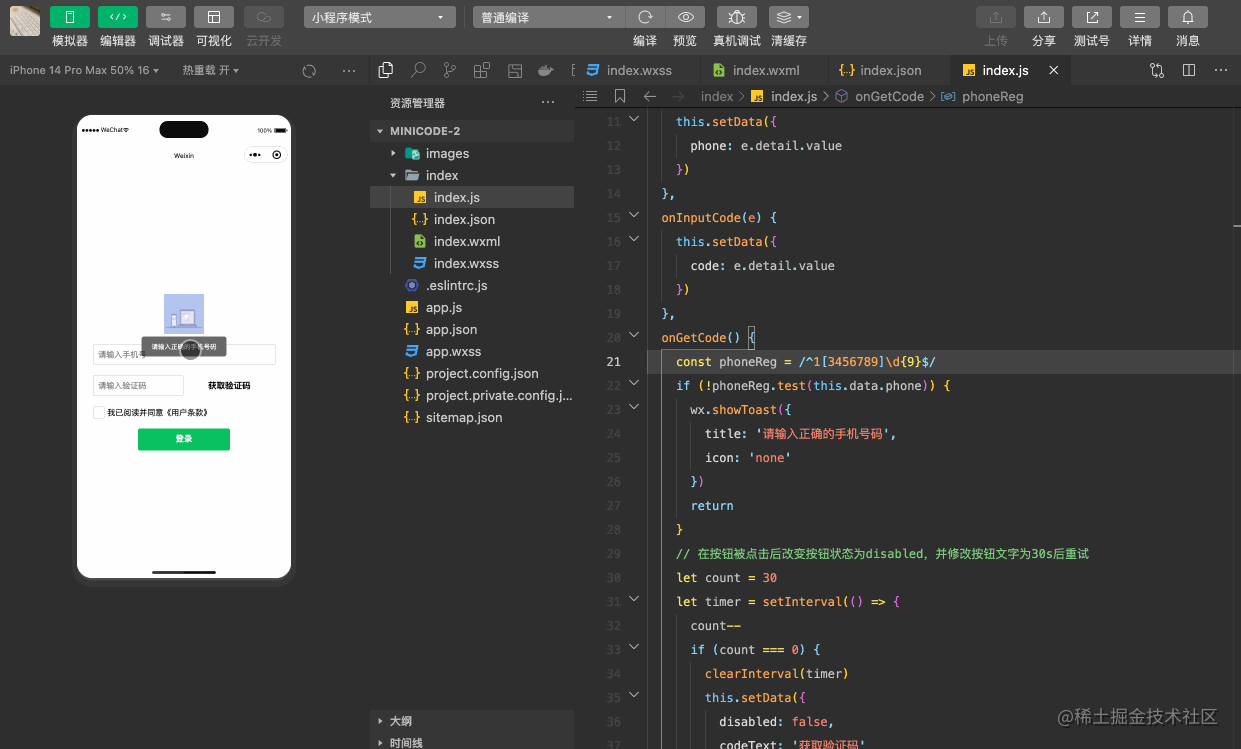Image resolution: width=1241 pixels, height=749 pixels.
Task: Switch to the index.json editor tab
Action: [888, 70]
